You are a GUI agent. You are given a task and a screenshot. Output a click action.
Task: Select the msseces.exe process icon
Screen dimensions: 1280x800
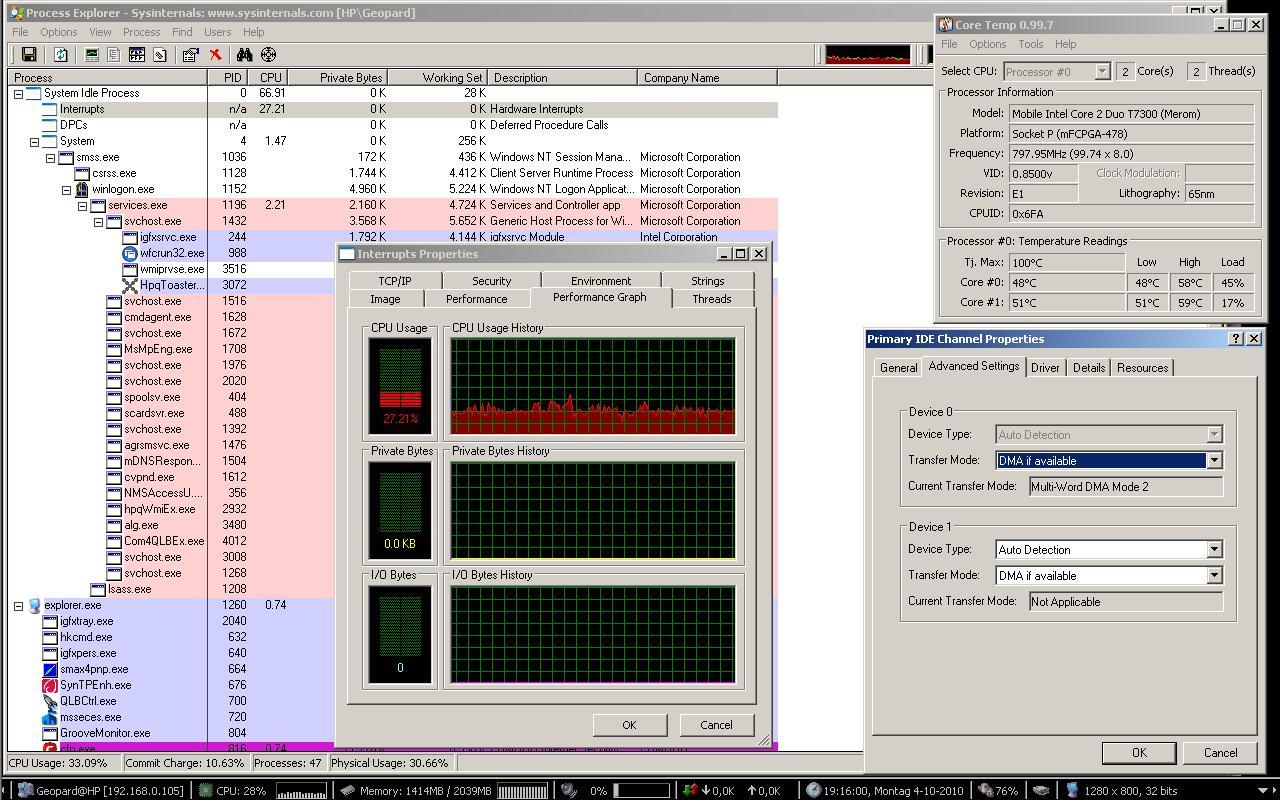point(50,717)
